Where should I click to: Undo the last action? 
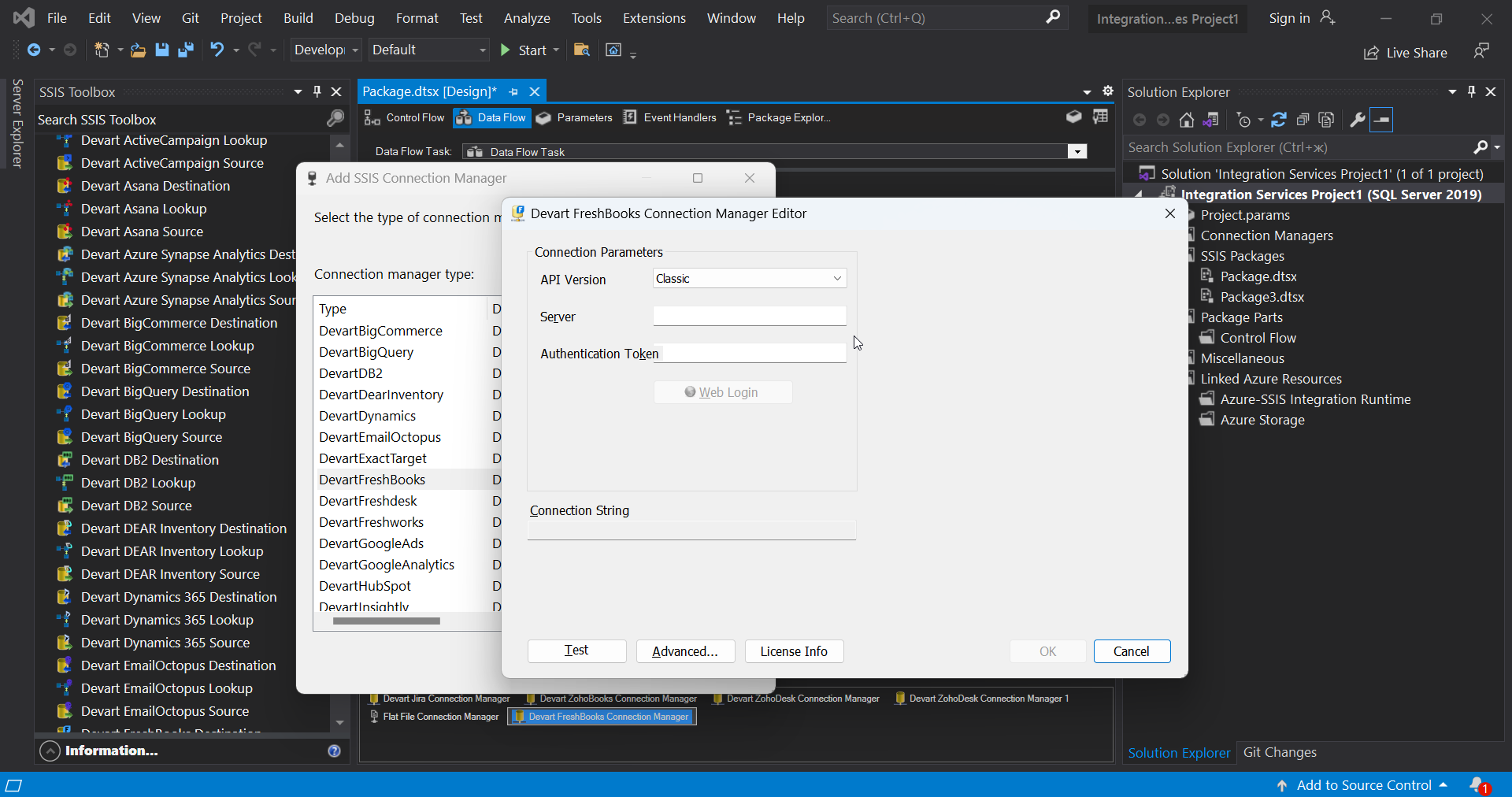tap(217, 50)
